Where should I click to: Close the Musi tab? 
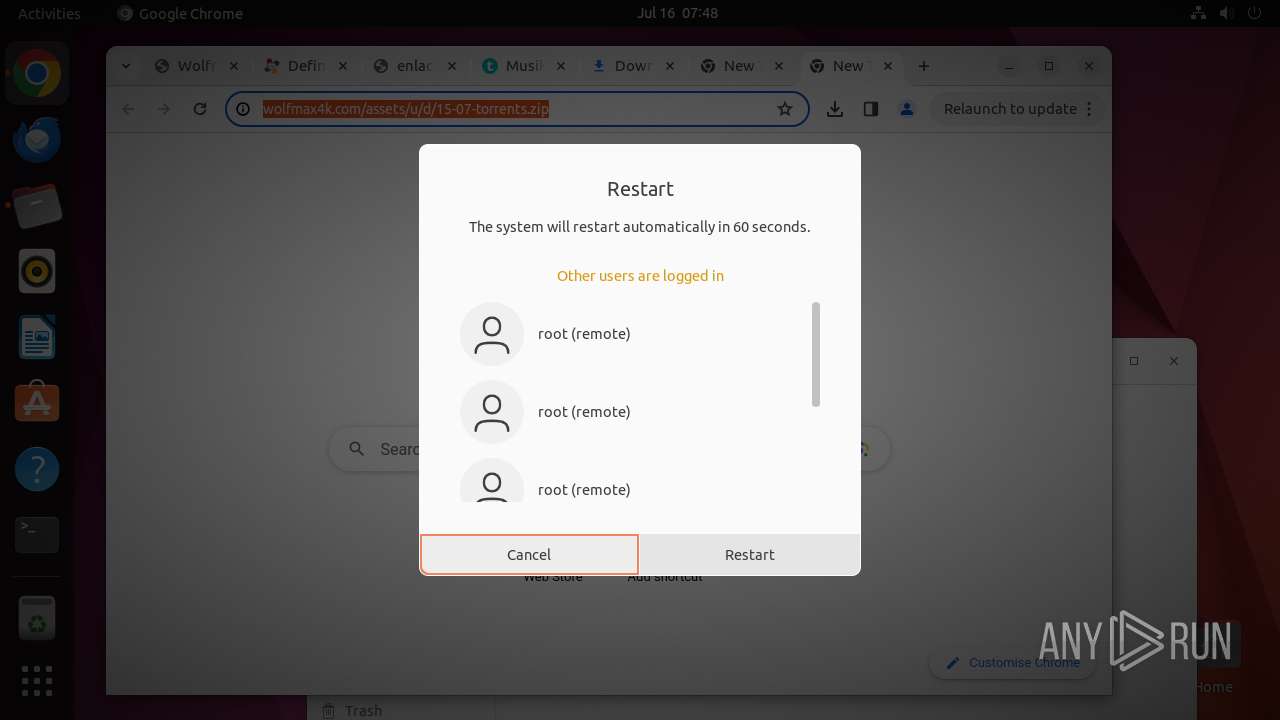coord(561,66)
